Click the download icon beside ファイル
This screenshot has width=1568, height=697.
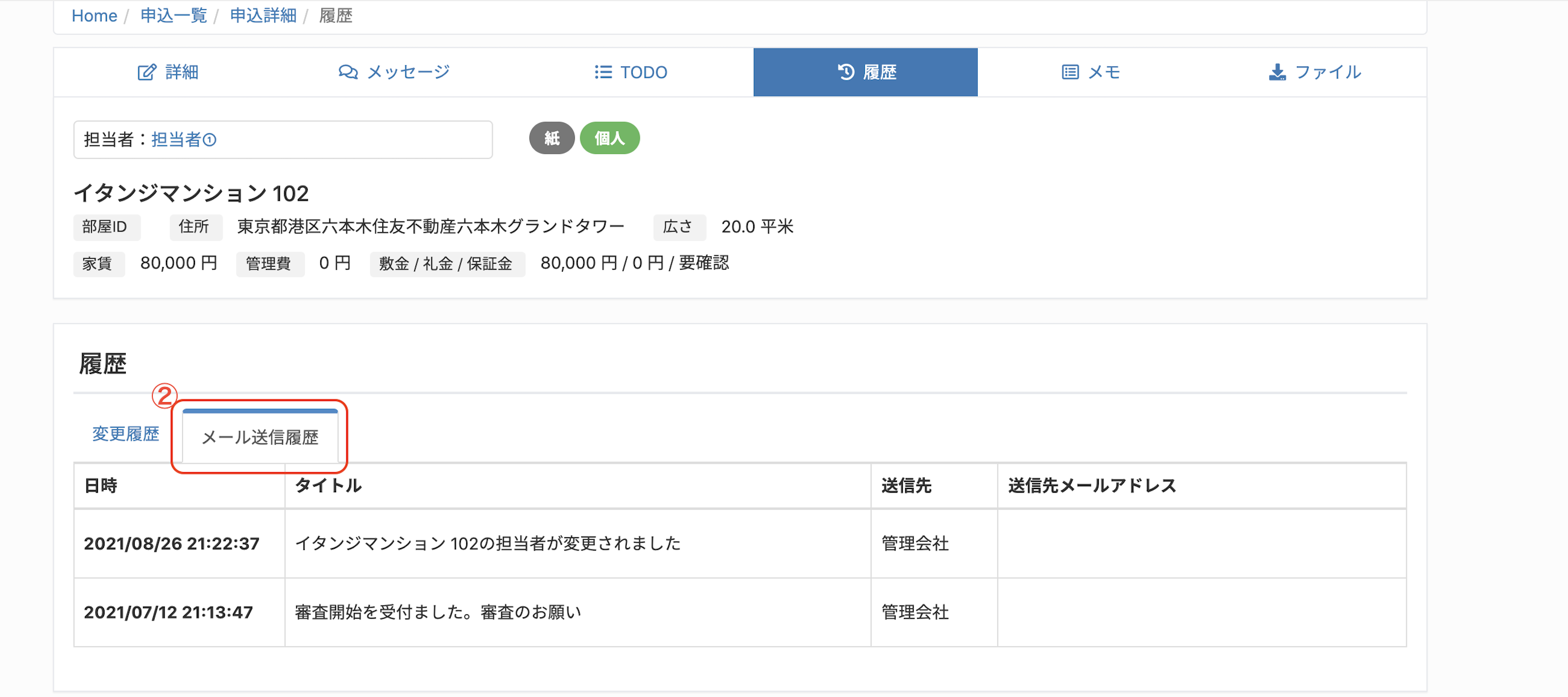pyautogui.click(x=1277, y=73)
